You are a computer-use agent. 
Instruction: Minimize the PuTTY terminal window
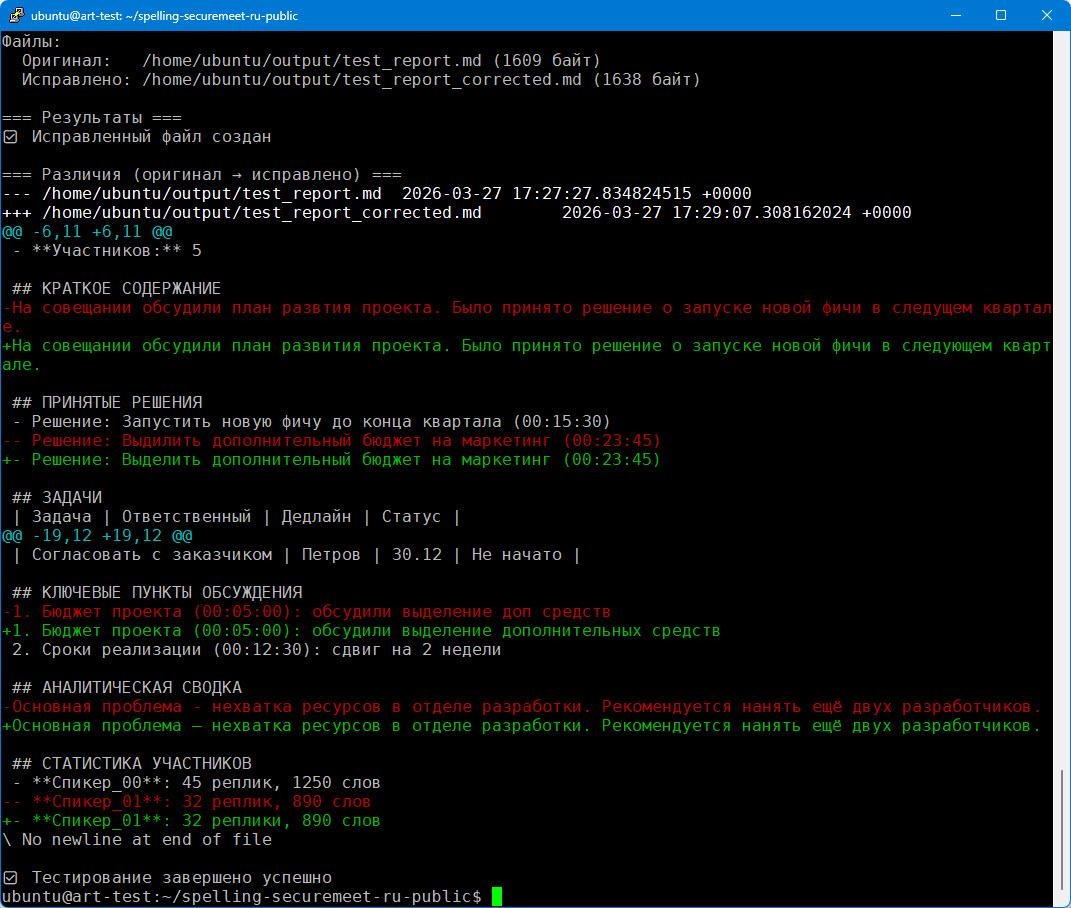[x=955, y=16]
